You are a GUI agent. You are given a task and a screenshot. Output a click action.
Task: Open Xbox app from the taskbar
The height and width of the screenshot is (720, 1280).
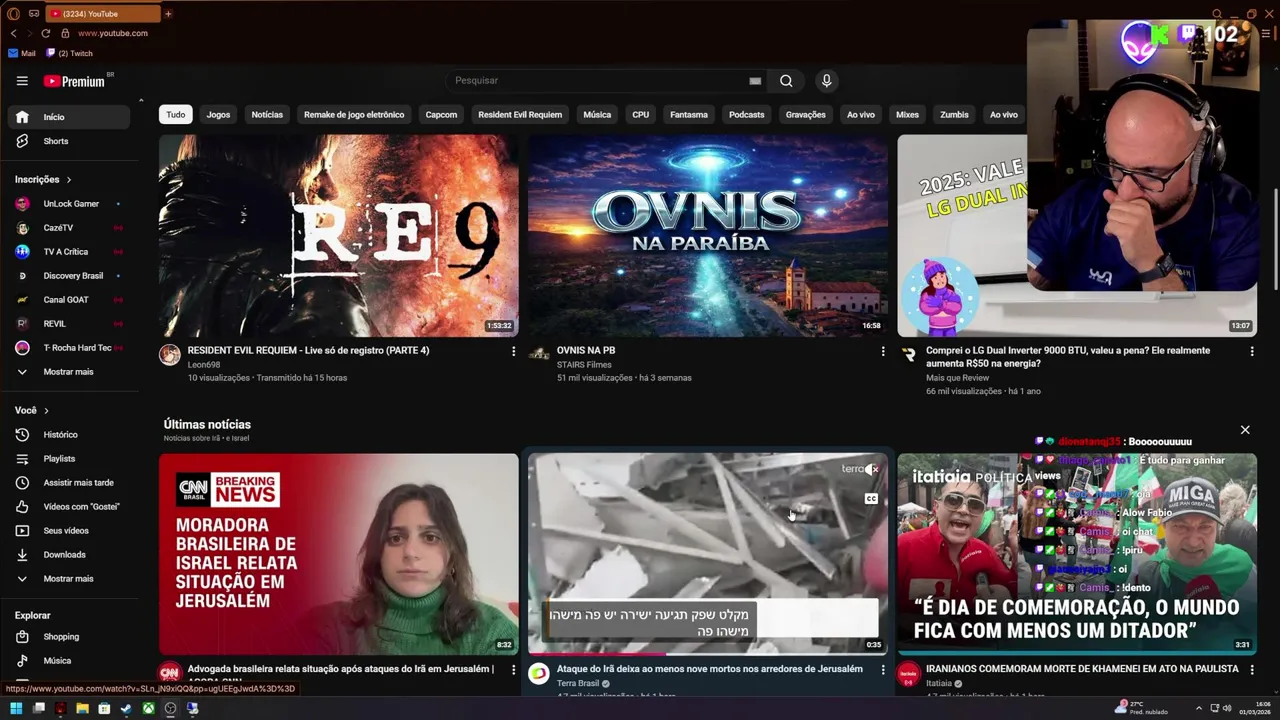click(x=148, y=709)
